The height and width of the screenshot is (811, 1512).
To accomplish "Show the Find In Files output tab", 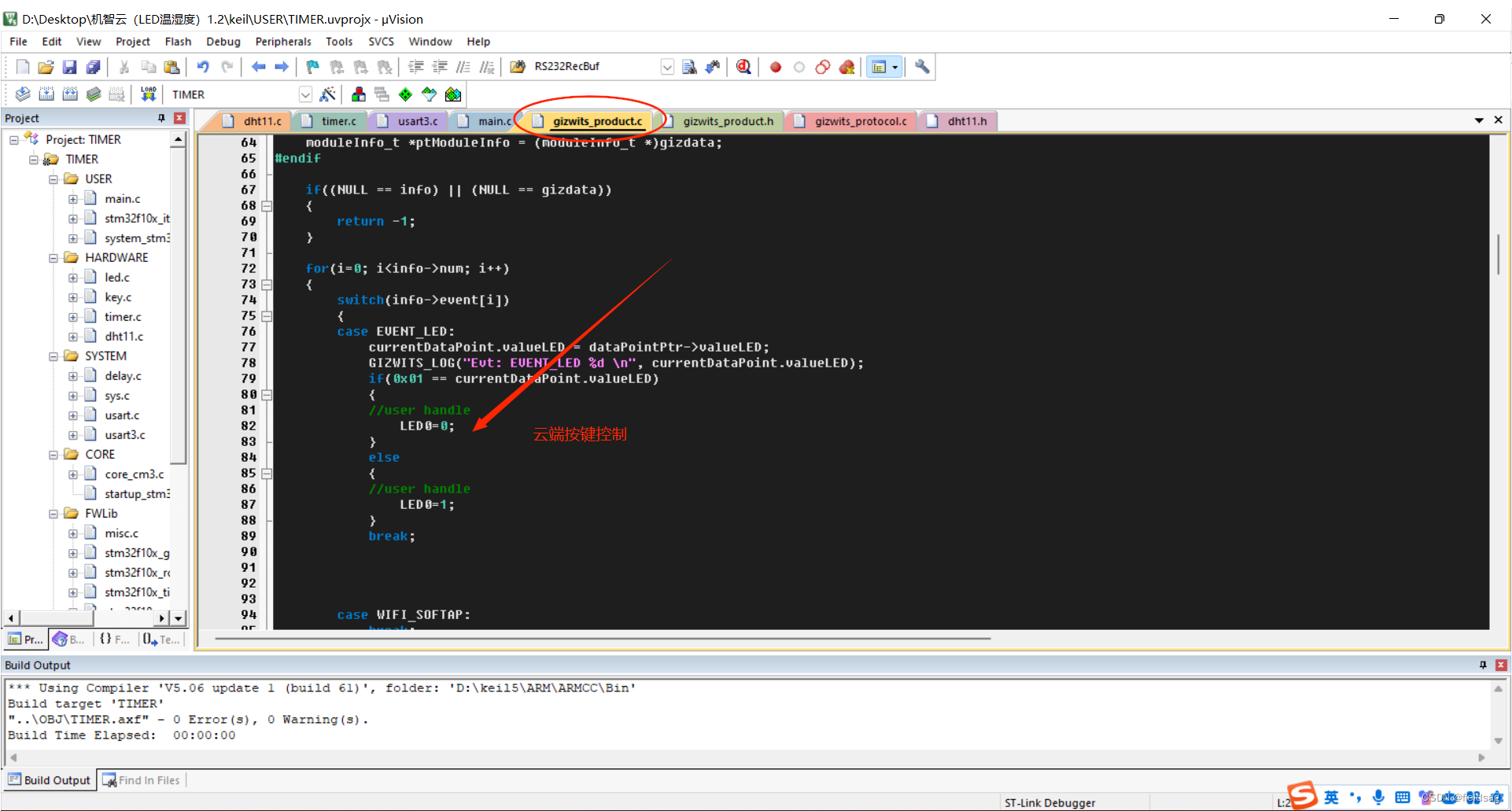I will coord(142,780).
